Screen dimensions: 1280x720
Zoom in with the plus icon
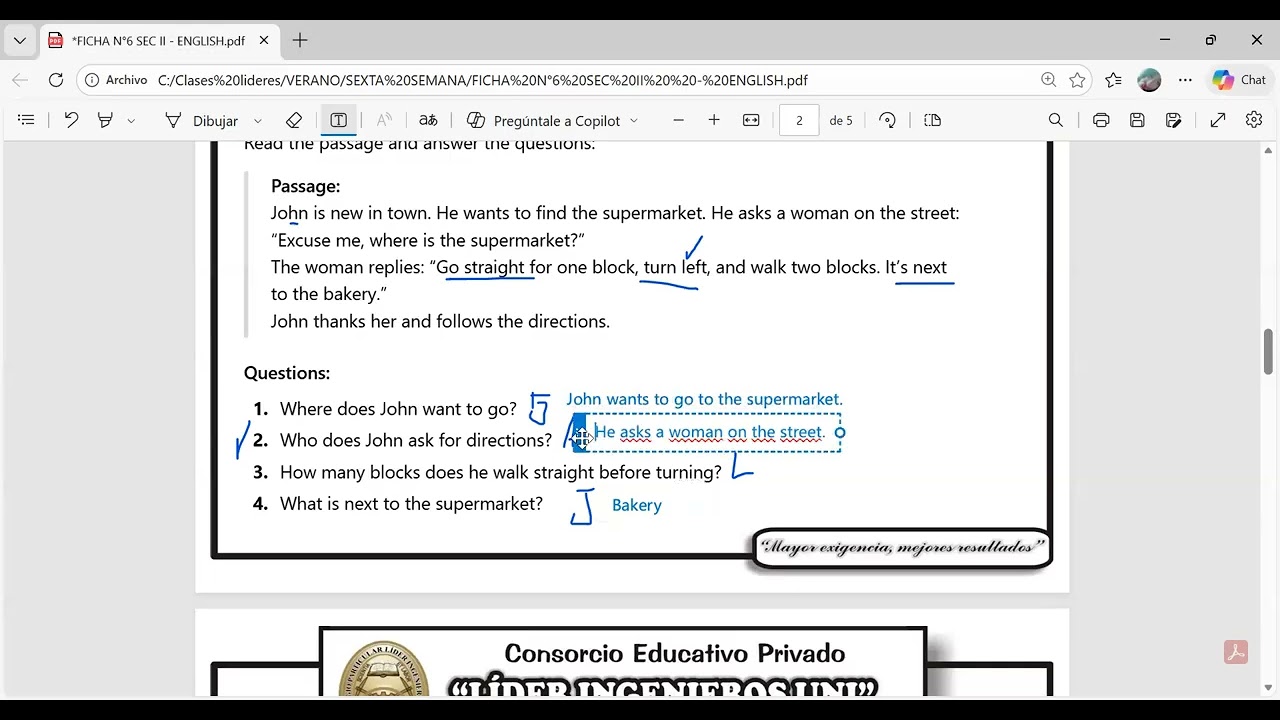[x=714, y=120]
